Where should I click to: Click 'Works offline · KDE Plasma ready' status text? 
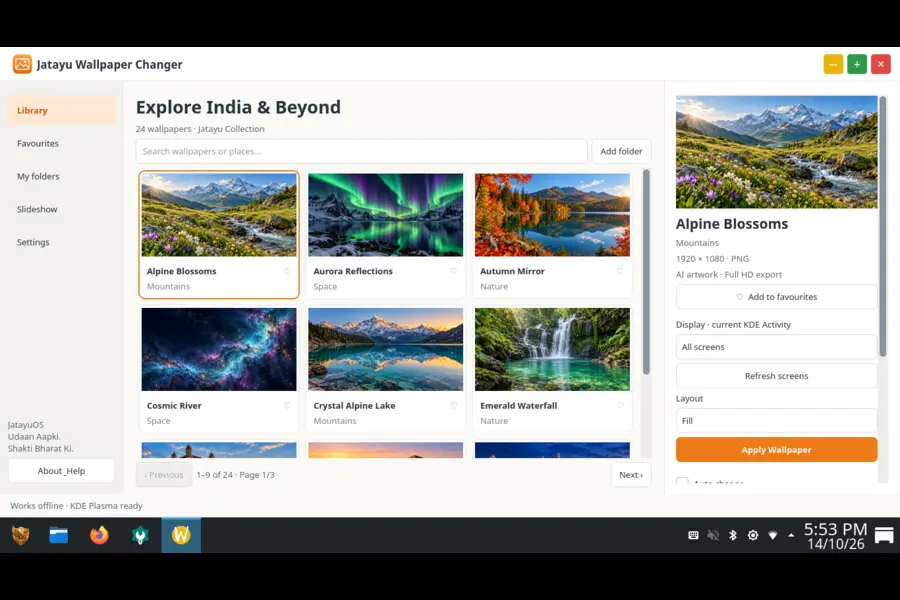tap(76, 506)
